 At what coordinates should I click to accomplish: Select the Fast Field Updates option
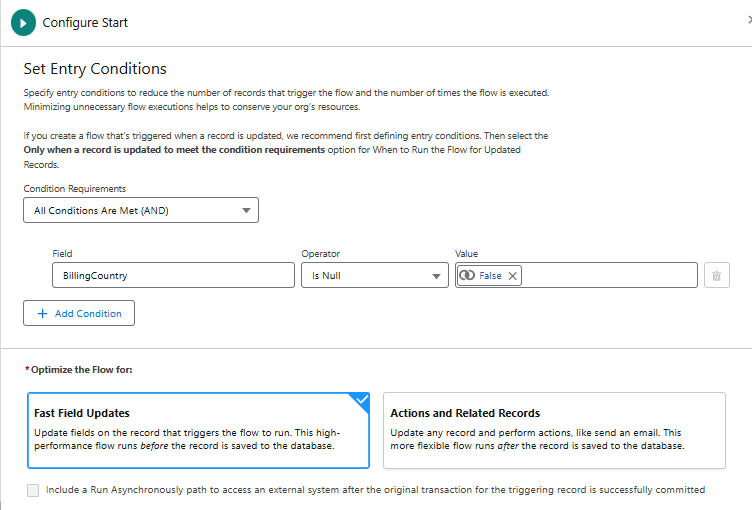point(199,430)
